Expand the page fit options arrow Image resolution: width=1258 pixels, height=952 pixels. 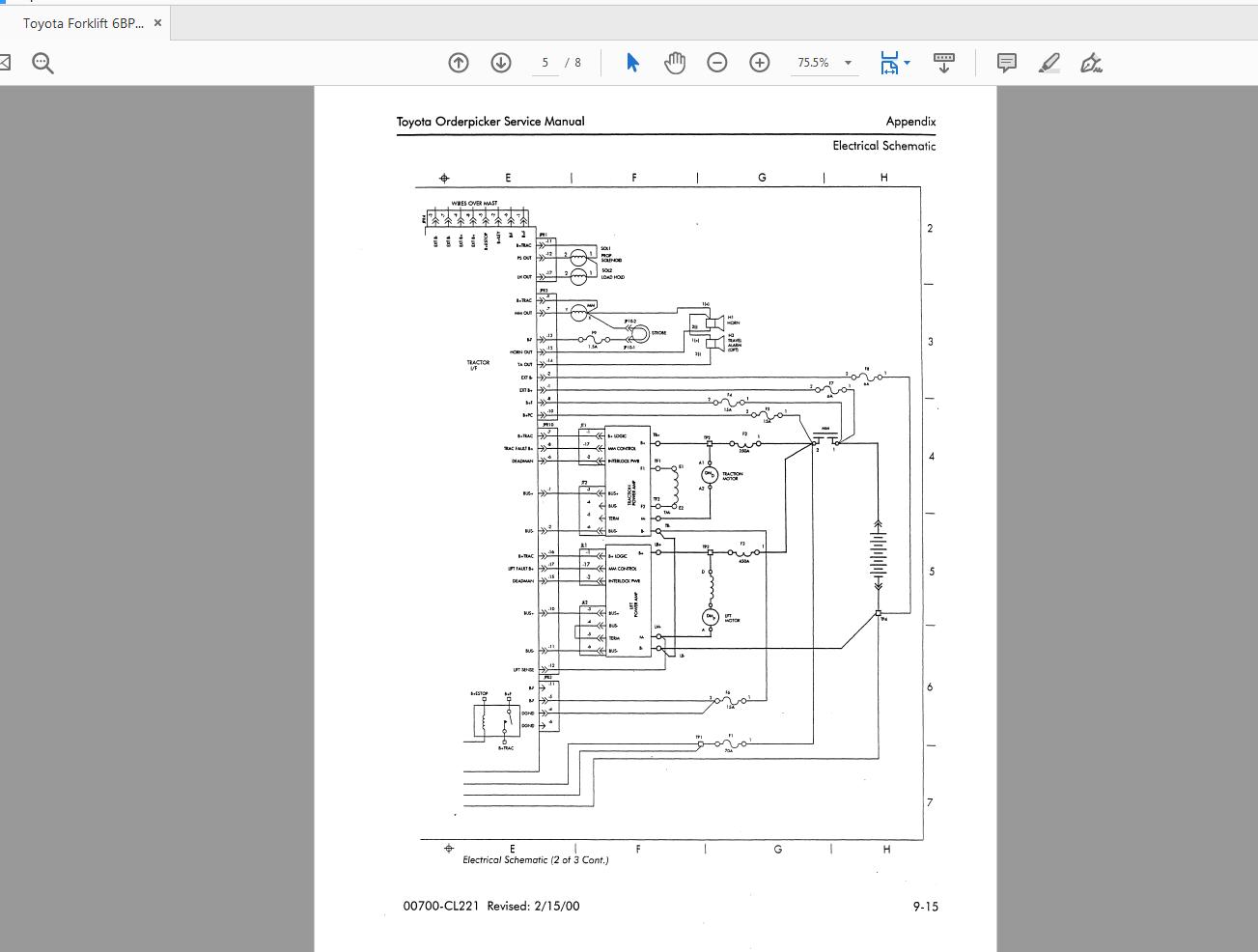pos(907,63)
